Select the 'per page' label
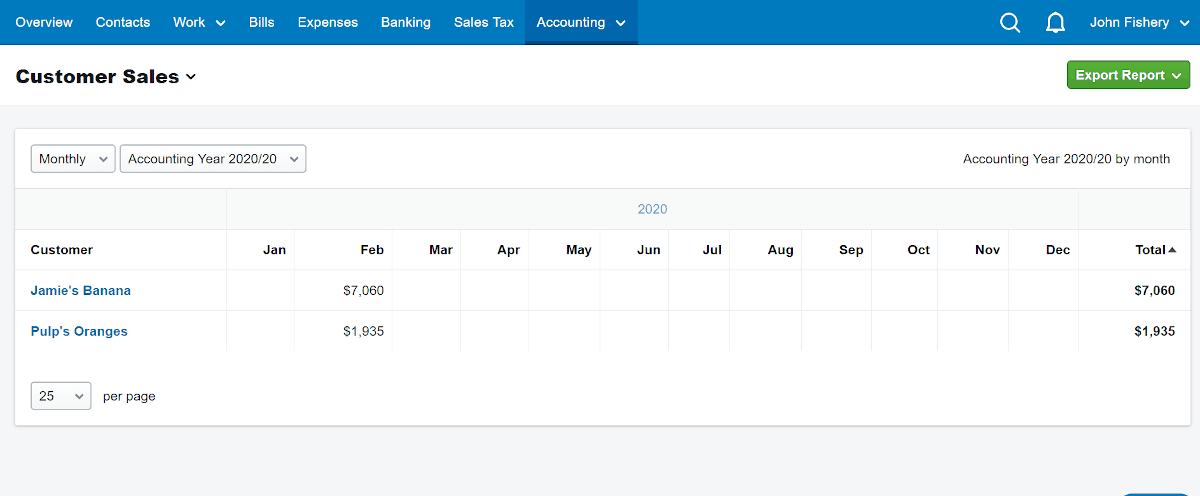This screenshot has width=1200, height=496. 129,396
